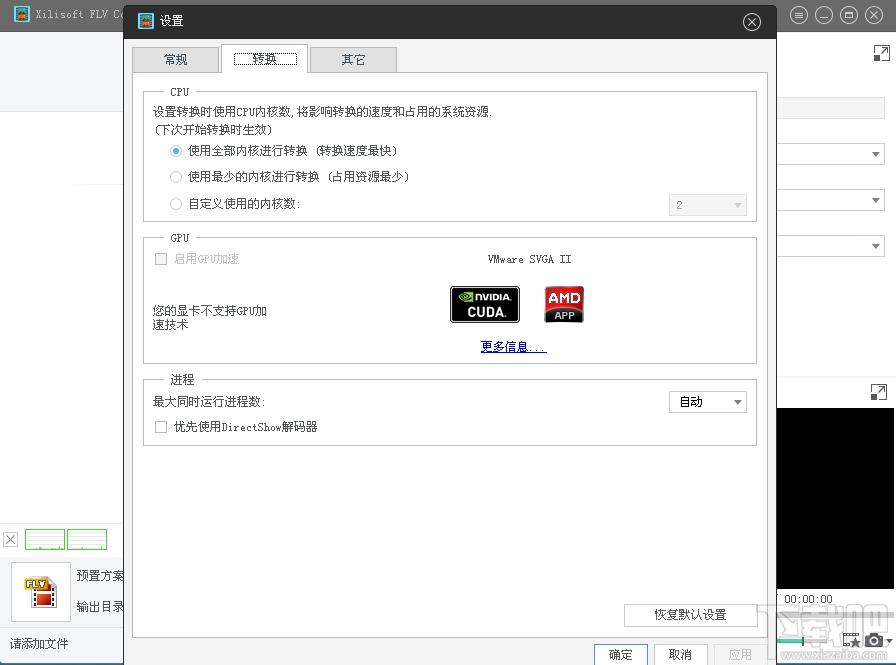Open the 最大同时运行进程数 dropdown
The image size is (896, 665).
coord(707,402)
